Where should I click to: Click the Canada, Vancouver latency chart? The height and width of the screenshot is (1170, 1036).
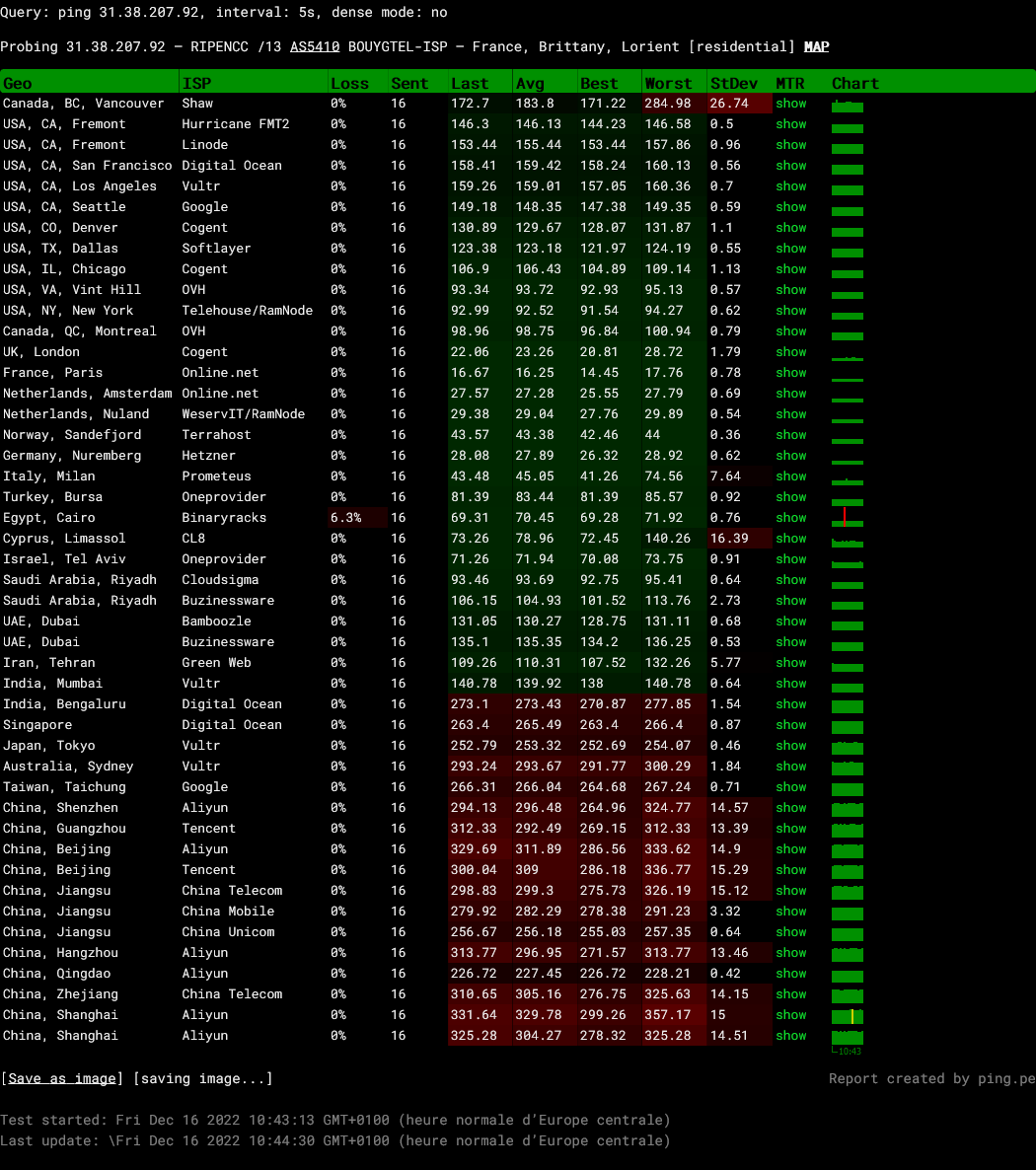click(847, 104)
